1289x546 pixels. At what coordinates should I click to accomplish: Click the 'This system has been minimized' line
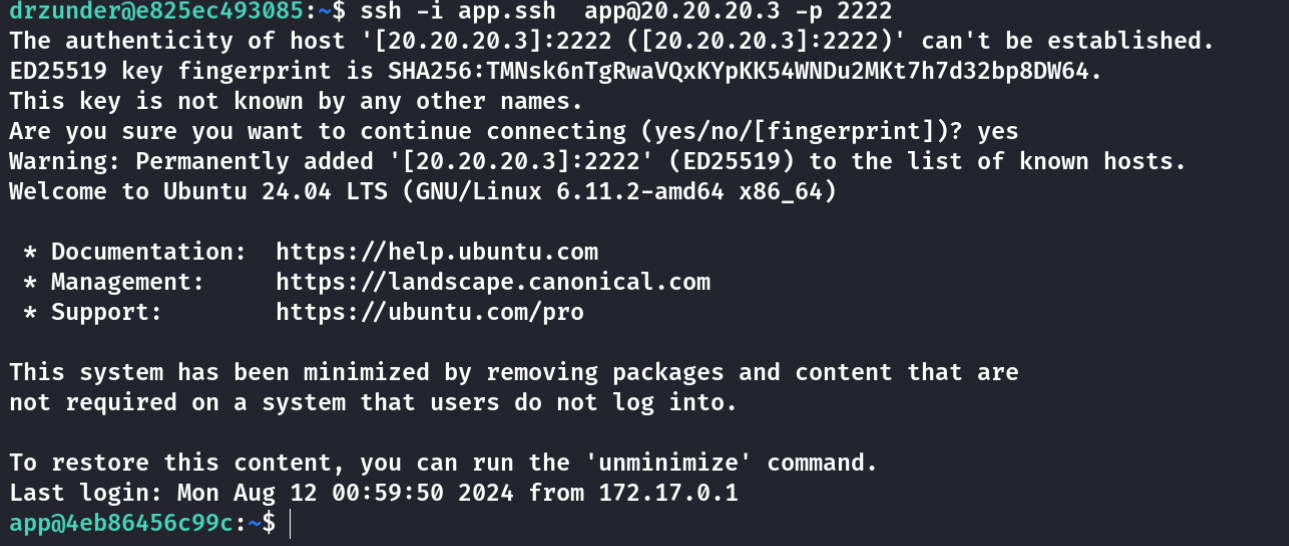coord(514,373)
